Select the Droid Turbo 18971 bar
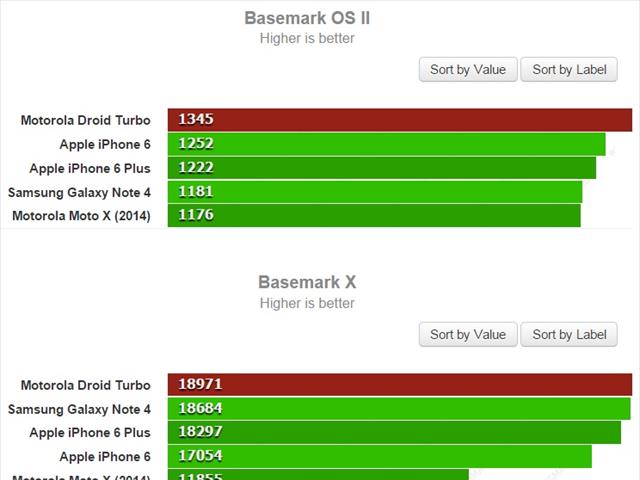Screen dimensions: 640x480 [x=400, y=384]
